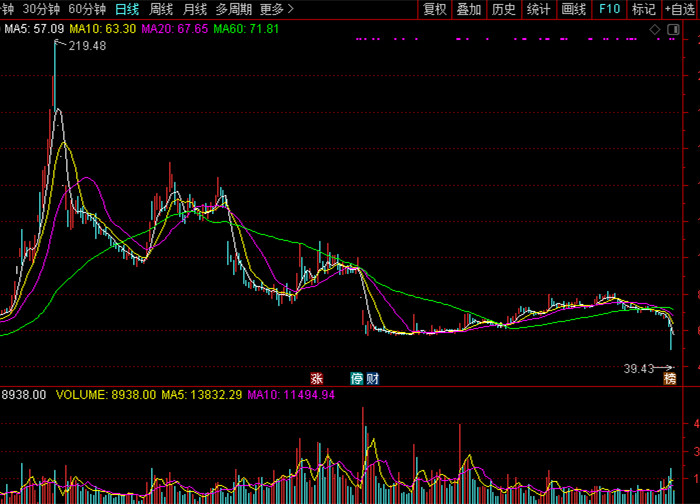Add the stock to watchlist with +自选
The width and height of the screenshot is (700, 504).
(x=680, y=9)
